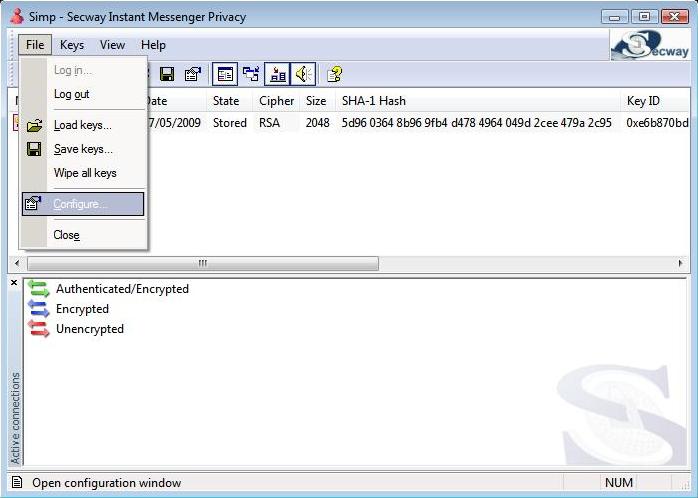Toggle the system tray toolbar button
698x498 pixels.
click(277, 74)
